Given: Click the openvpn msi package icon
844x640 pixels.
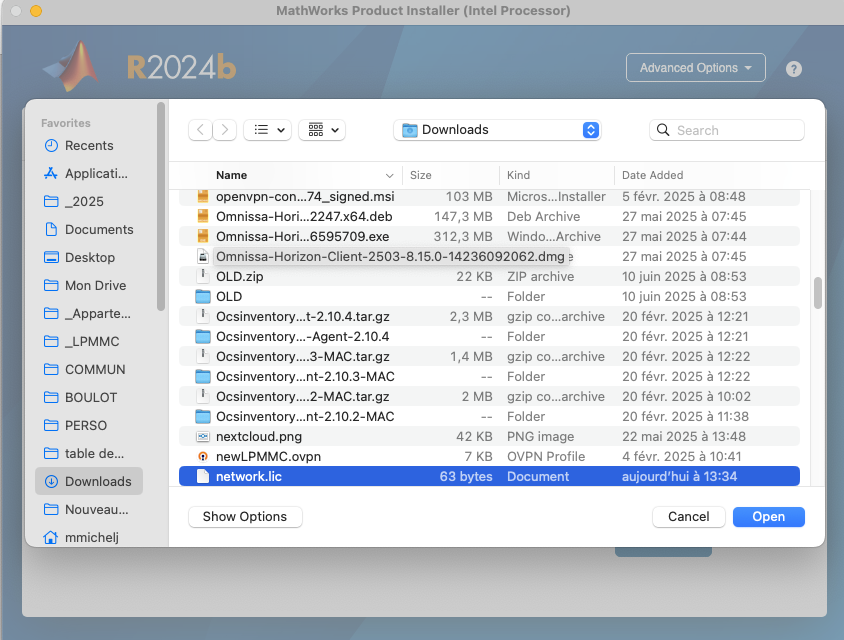Looking at the screenshot, I should [x=202, y=196].
